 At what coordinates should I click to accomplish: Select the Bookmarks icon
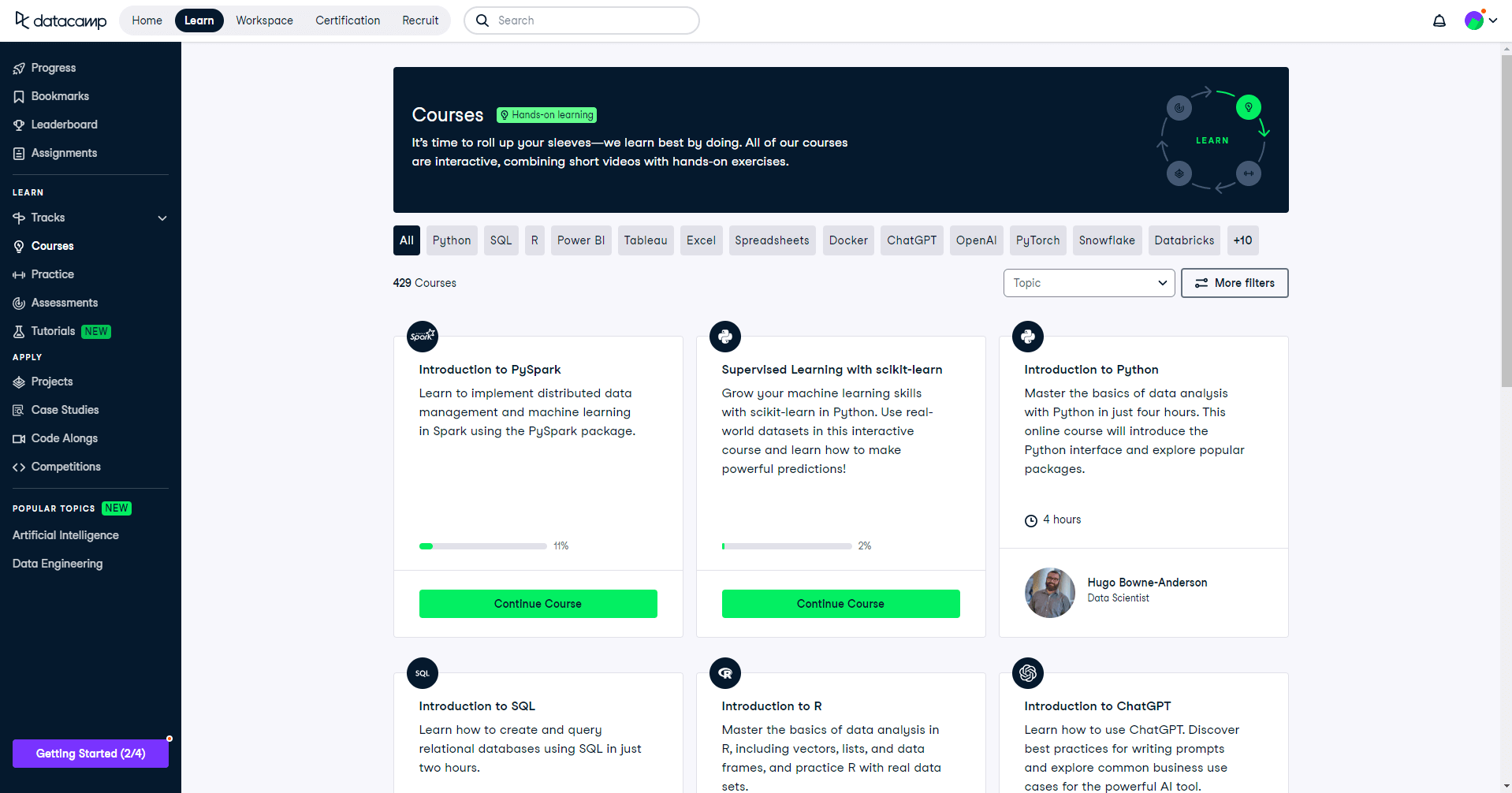[19, 96]
